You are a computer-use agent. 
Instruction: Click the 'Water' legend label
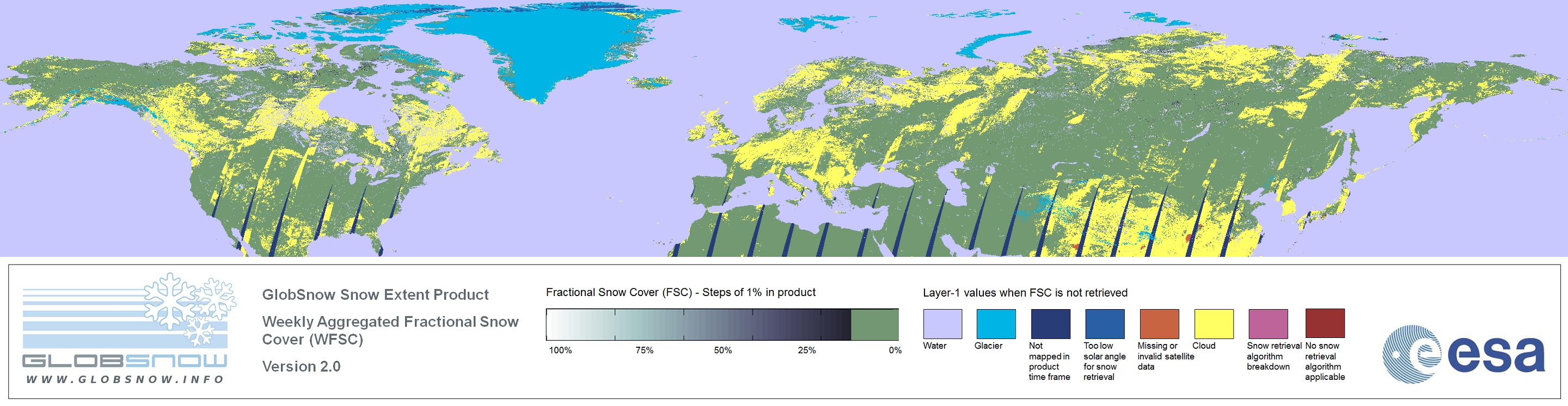point(934,346)
